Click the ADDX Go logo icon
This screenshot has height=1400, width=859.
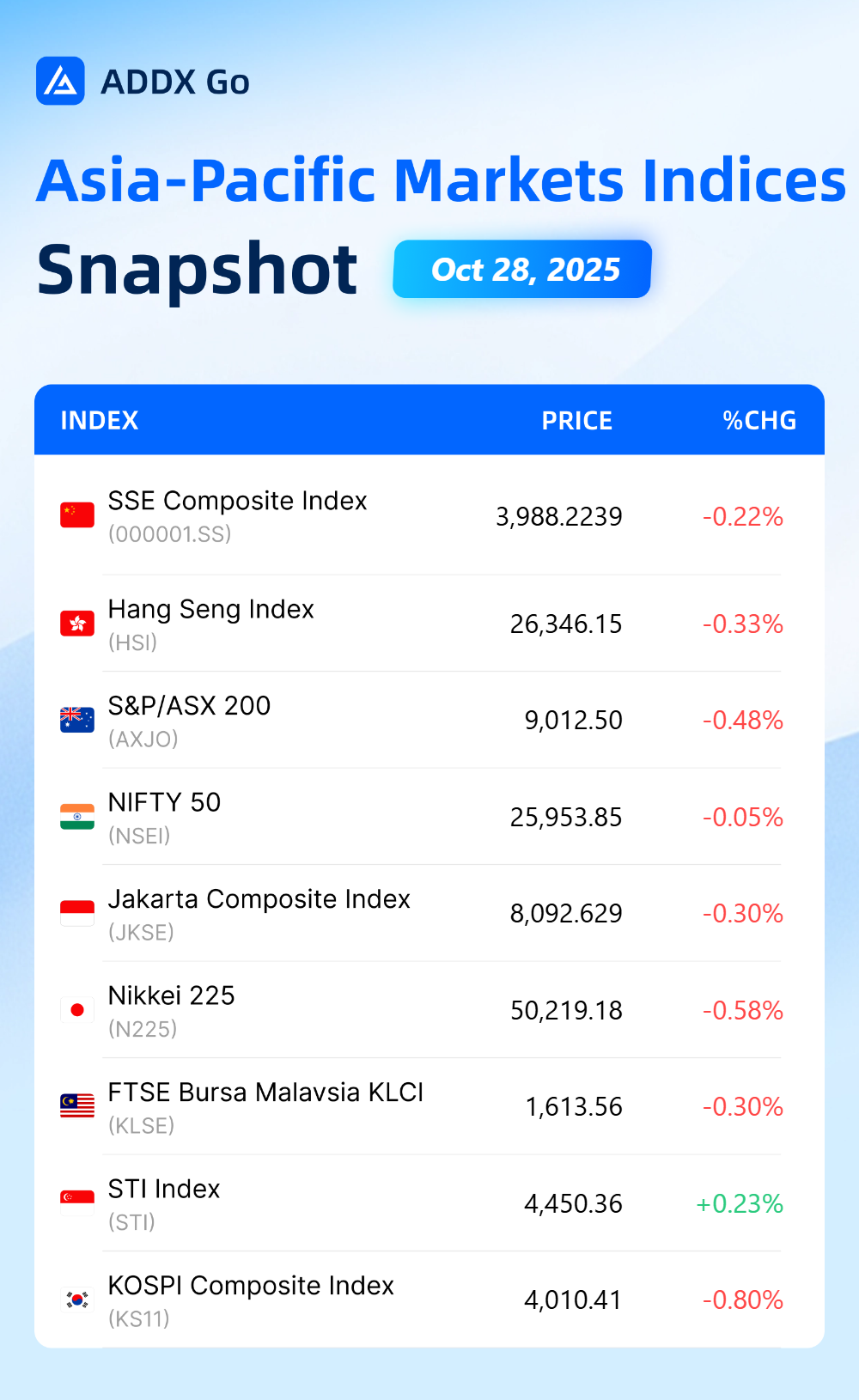pyautogui.click(x=60, y=82)
